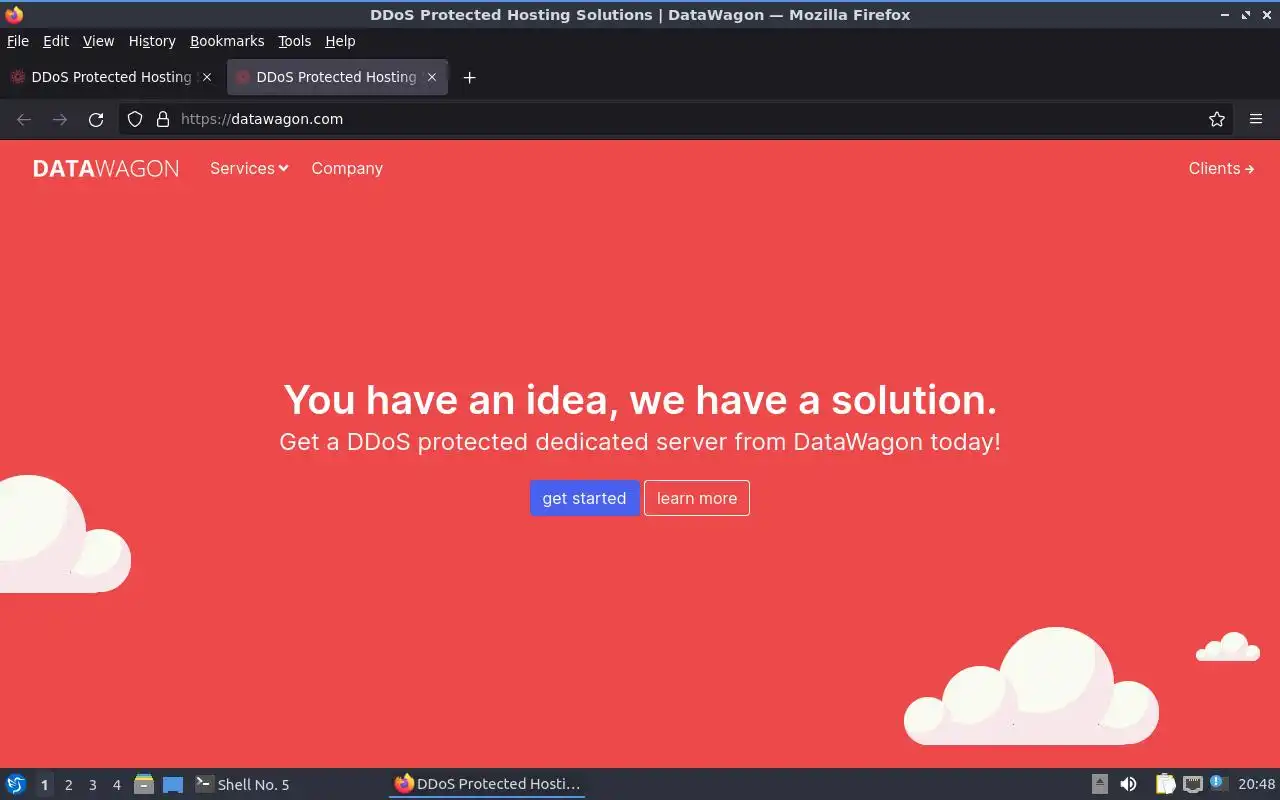Screen dimensions: 1280x800
Task: Click the show desktop taskbar icon
Action: click(173, 784)
